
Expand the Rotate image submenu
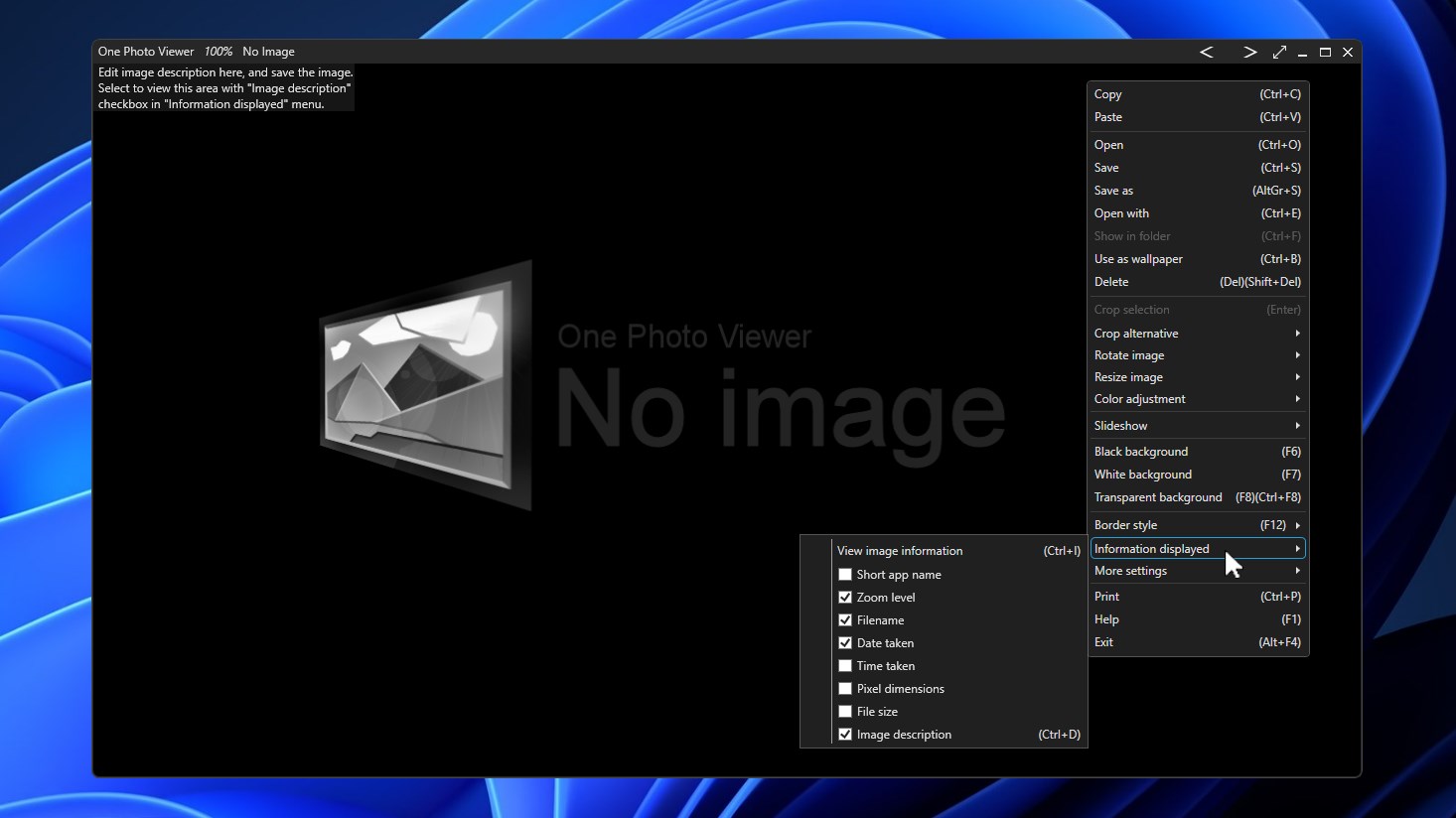pyautogui.click(x=1129, y=354)
